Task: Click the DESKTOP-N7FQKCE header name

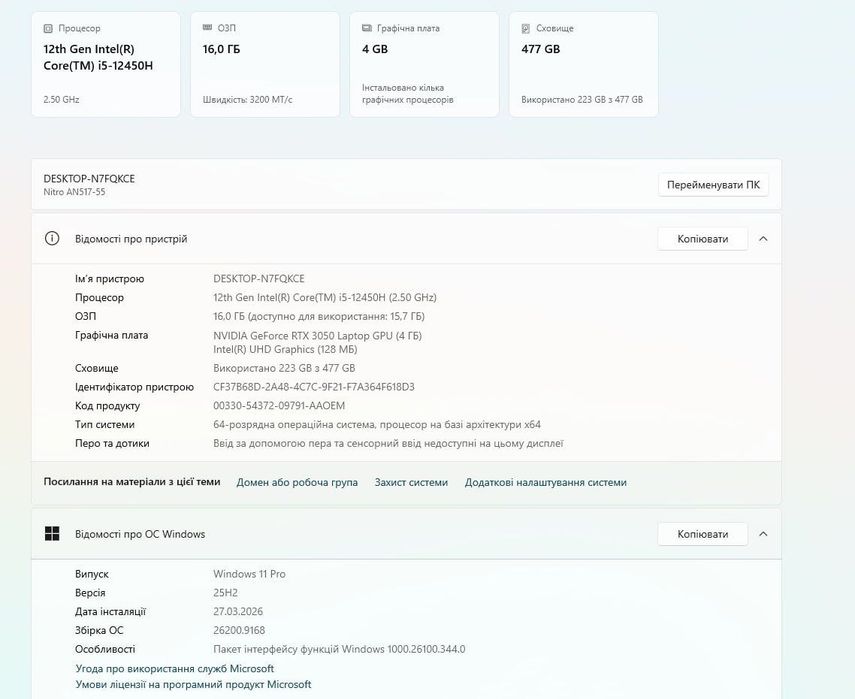Action: pos(89,179)
